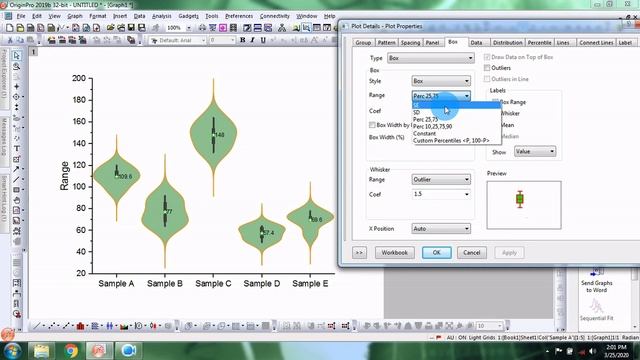Open the Analysis menu

(x=162, y=16)
